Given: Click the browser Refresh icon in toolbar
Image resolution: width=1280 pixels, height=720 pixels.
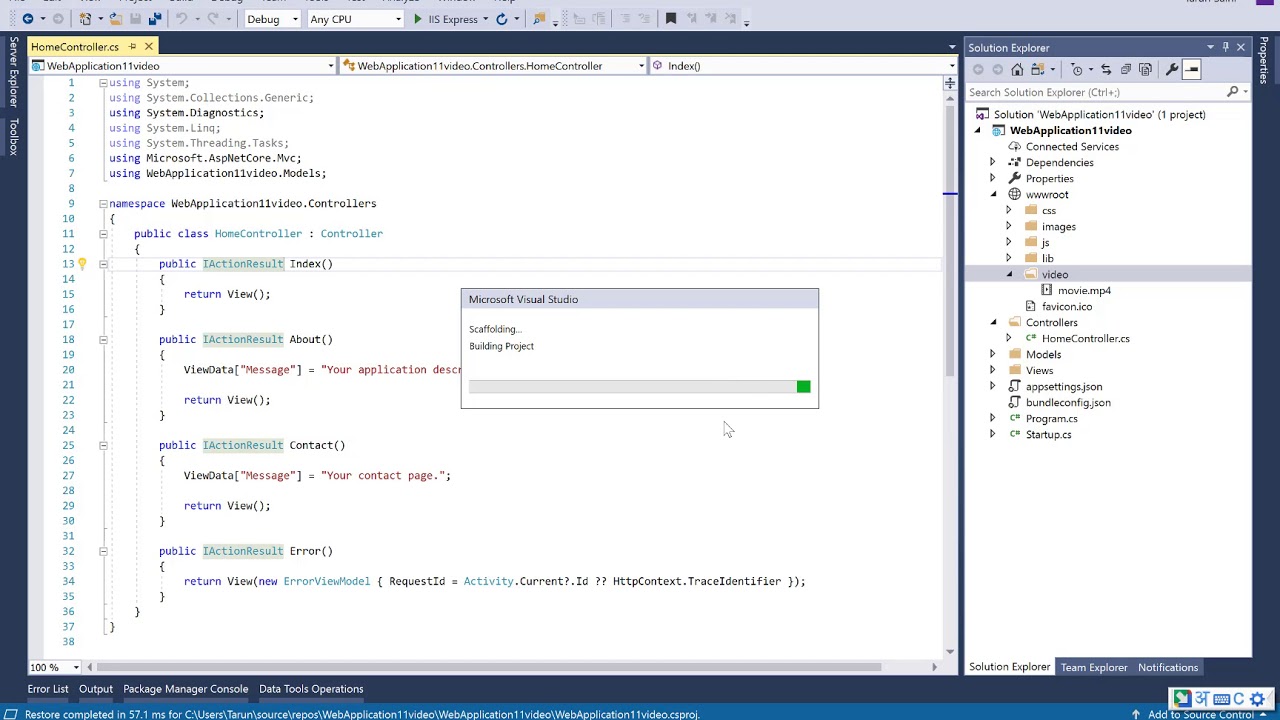Looking at the screenshot, I should 501,19.
